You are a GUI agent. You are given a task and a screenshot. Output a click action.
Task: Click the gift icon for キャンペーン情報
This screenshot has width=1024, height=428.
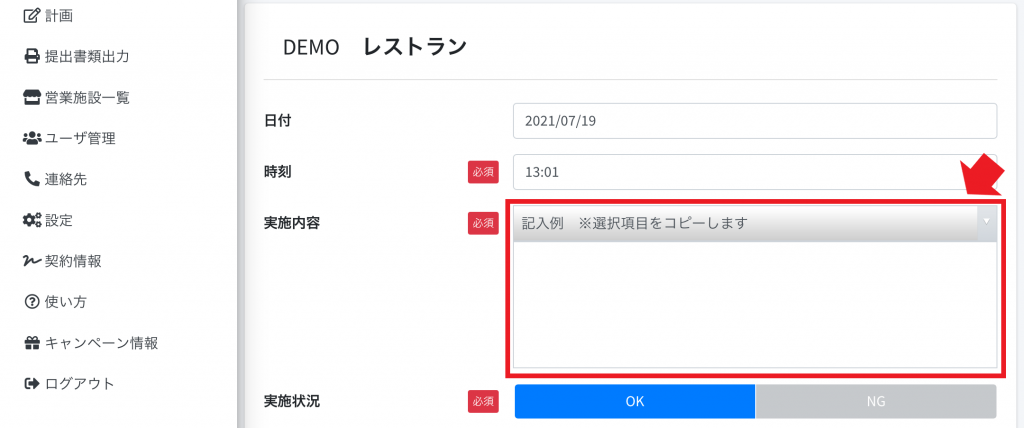pos(31,342)
